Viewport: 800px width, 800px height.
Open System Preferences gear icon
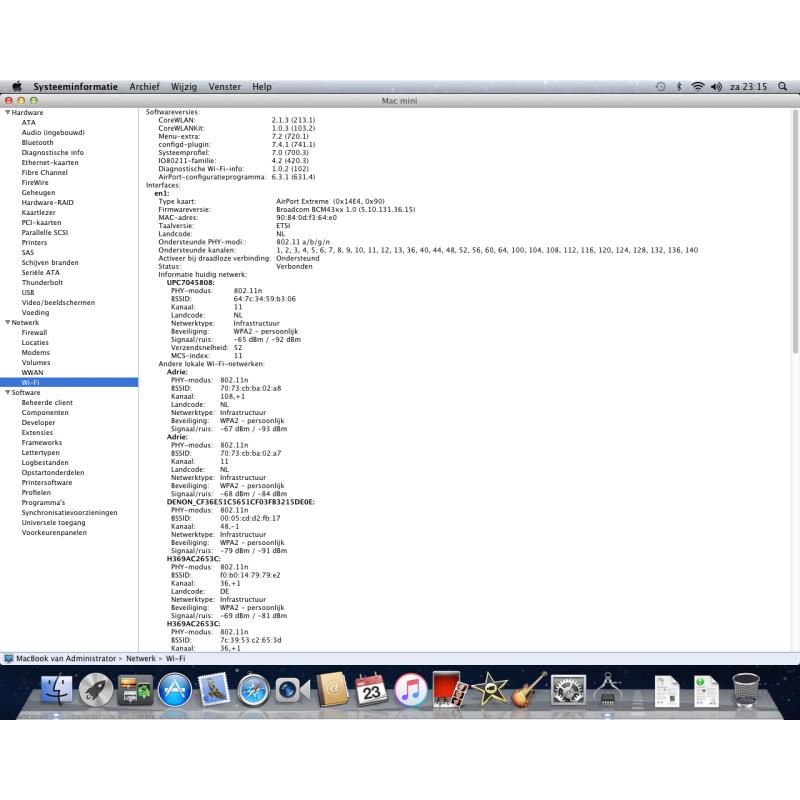pyautogui.click(x=568, y=690)
